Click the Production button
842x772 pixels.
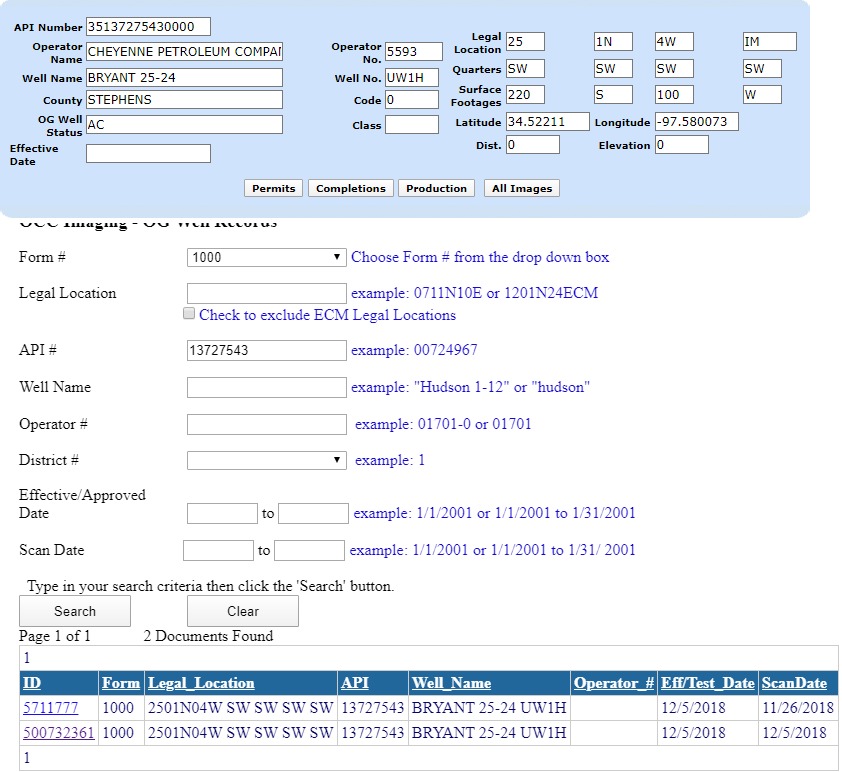pos(436,188)
